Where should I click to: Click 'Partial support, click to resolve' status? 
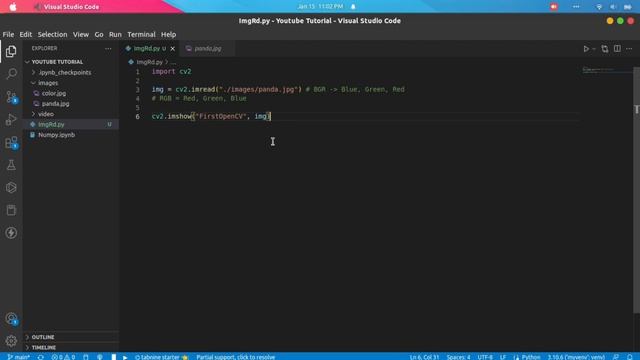(x=236, y=357)
